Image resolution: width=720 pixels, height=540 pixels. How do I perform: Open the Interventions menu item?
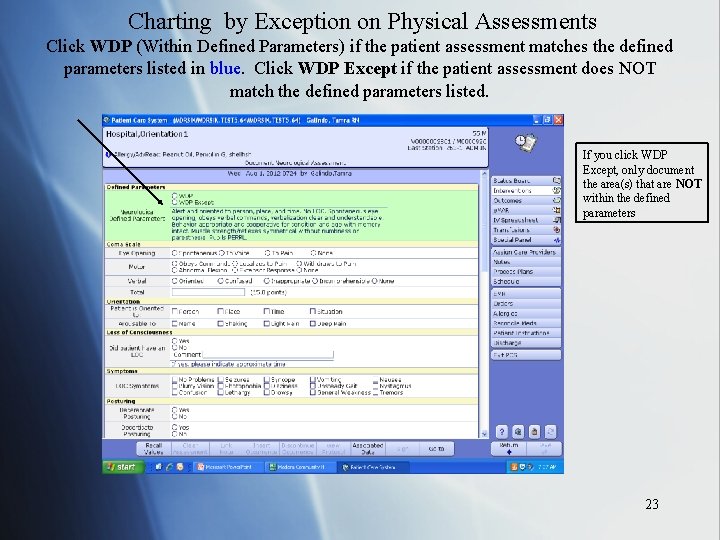pyautogui.click(x=526, y=191)
